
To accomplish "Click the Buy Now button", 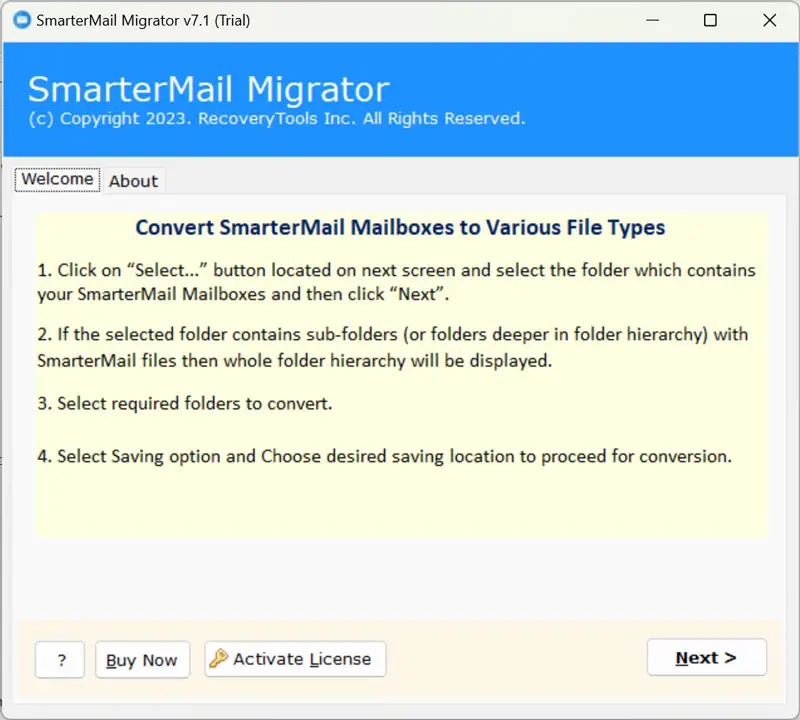I will [142, 659].
